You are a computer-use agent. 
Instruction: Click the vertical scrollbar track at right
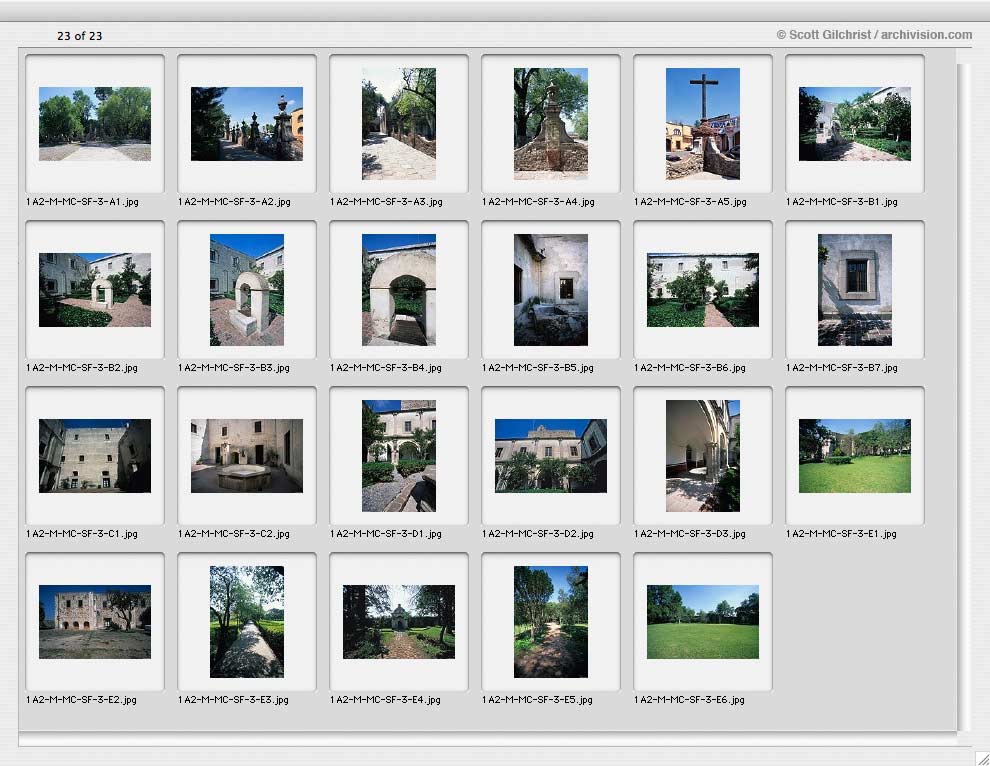pos(963,398)
